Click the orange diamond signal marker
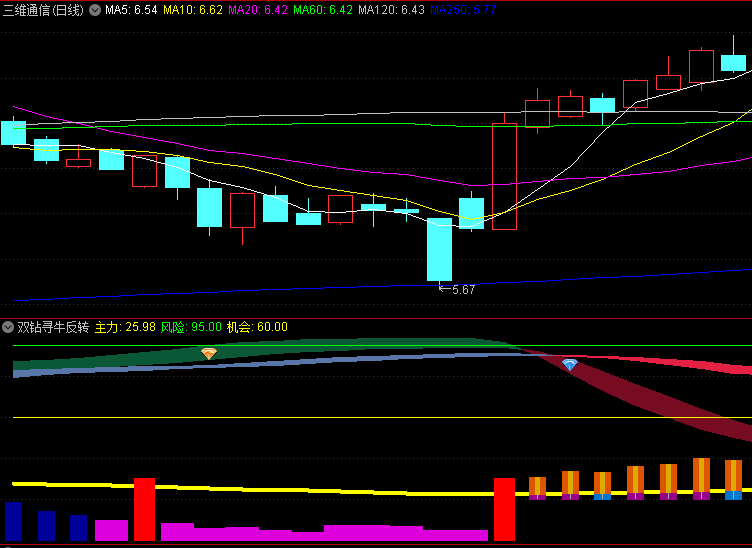Screen dimensions: 752x548 (209, 354)
